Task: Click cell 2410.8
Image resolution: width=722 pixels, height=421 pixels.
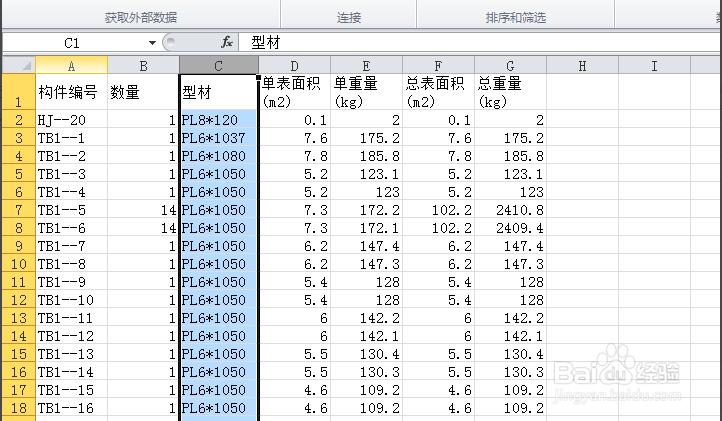Action: pyautogui.click(x=510, y=210)
